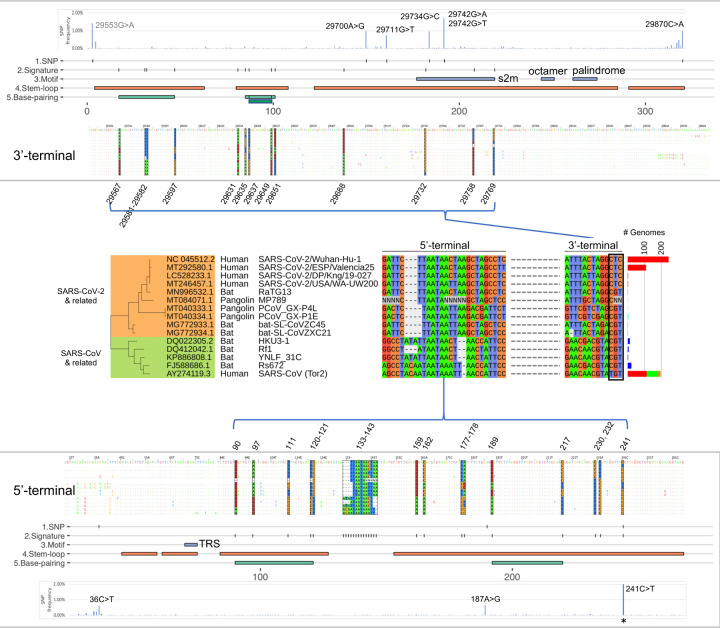Viewport: 720px width, 628px height.
Task: Click accession MN996532.1
Action: [x=190, y=292]
